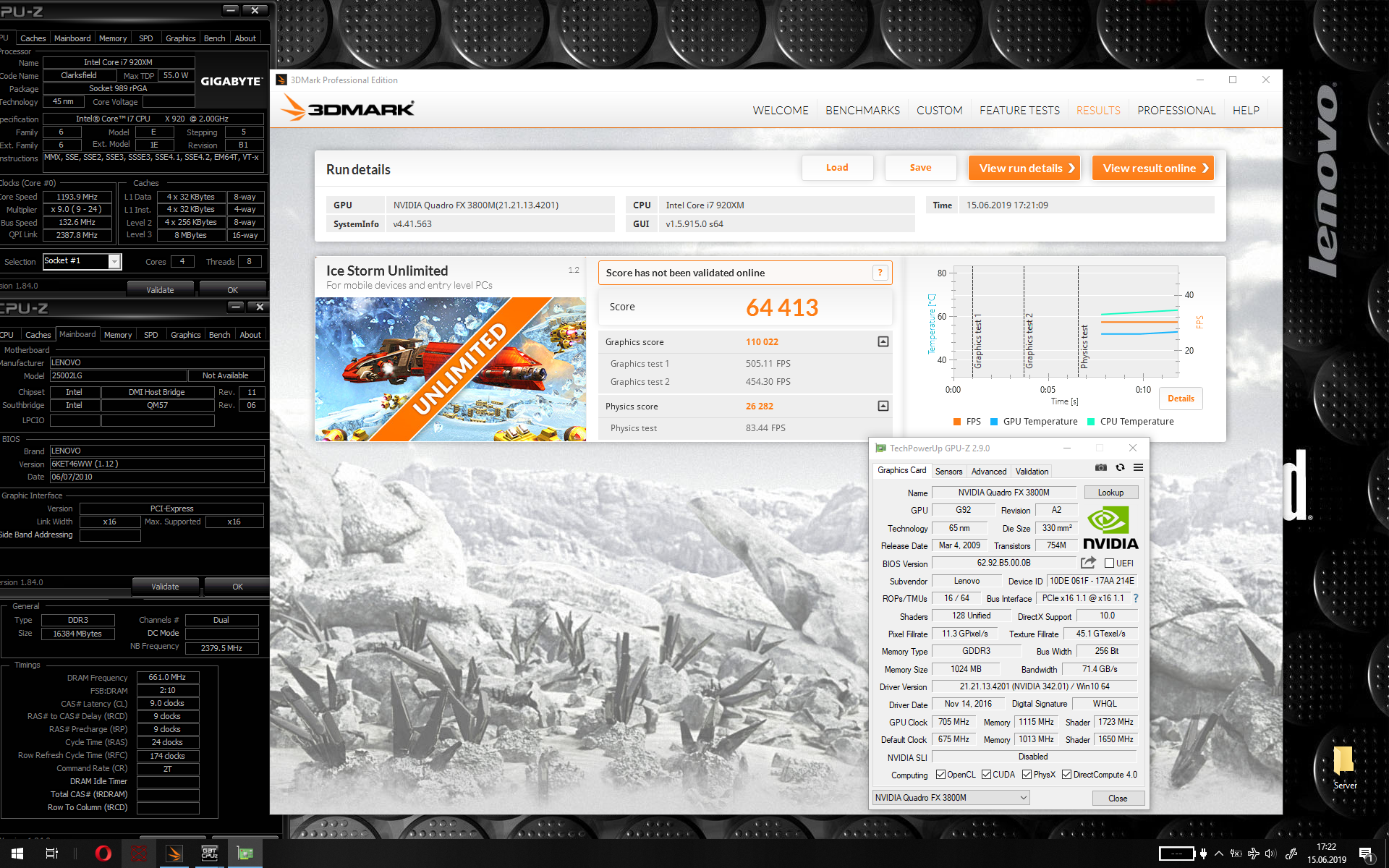Image resolution: width=1389 pixels, height=868 pixels.
Task: Toggle the PhysX checkbox
Action: [x=1027, y=775]
